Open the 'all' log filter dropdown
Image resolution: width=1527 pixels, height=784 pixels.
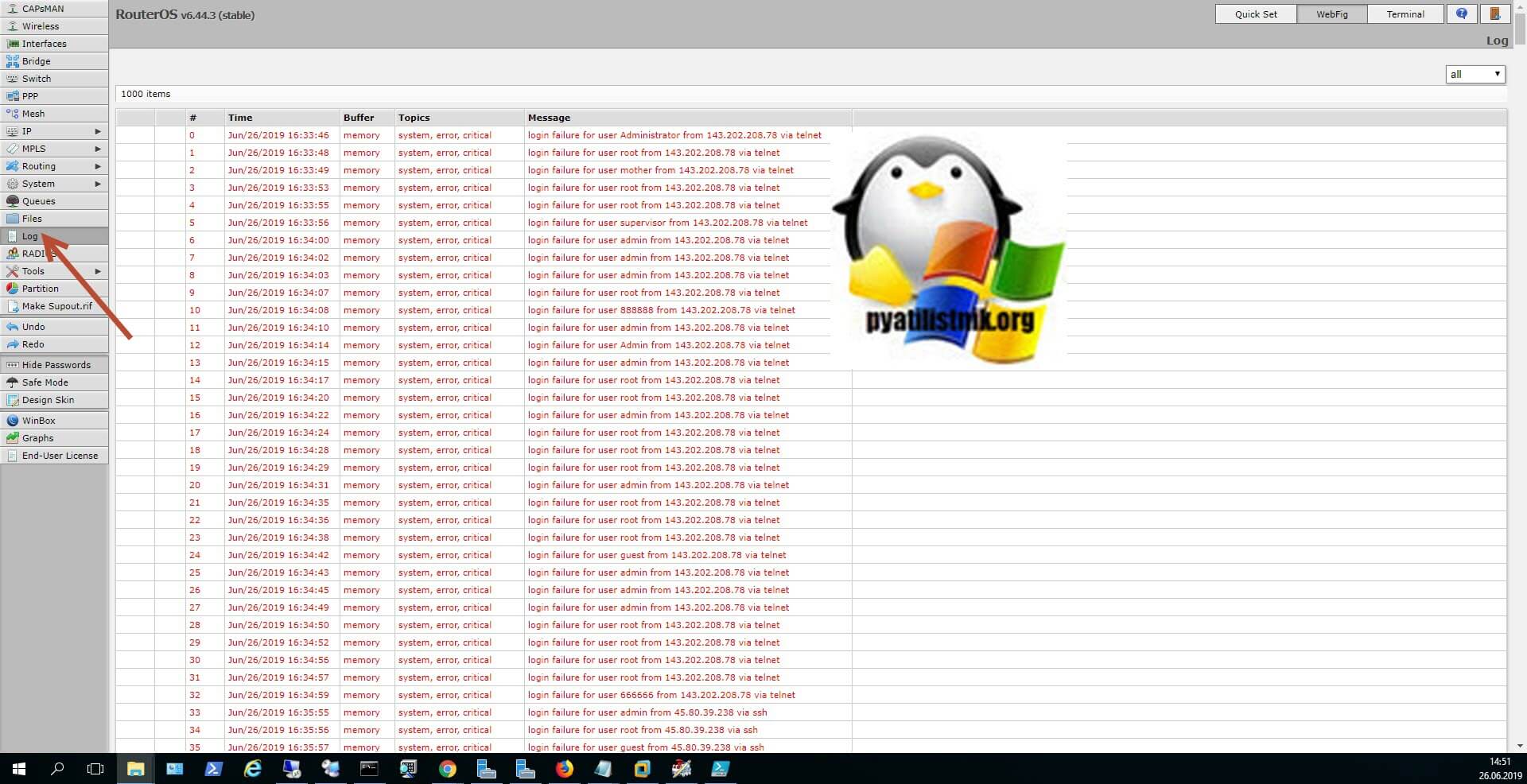click(1475, 74)
